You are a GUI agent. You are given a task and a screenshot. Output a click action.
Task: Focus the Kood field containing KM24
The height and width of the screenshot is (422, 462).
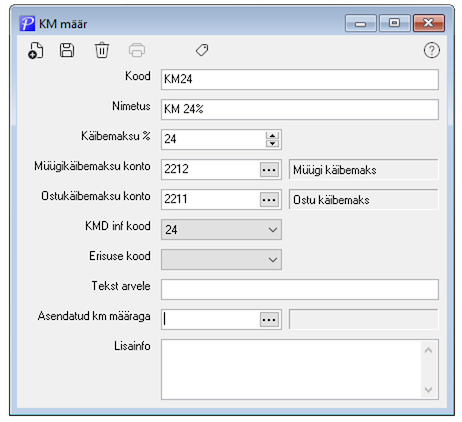tap(300, 79)
